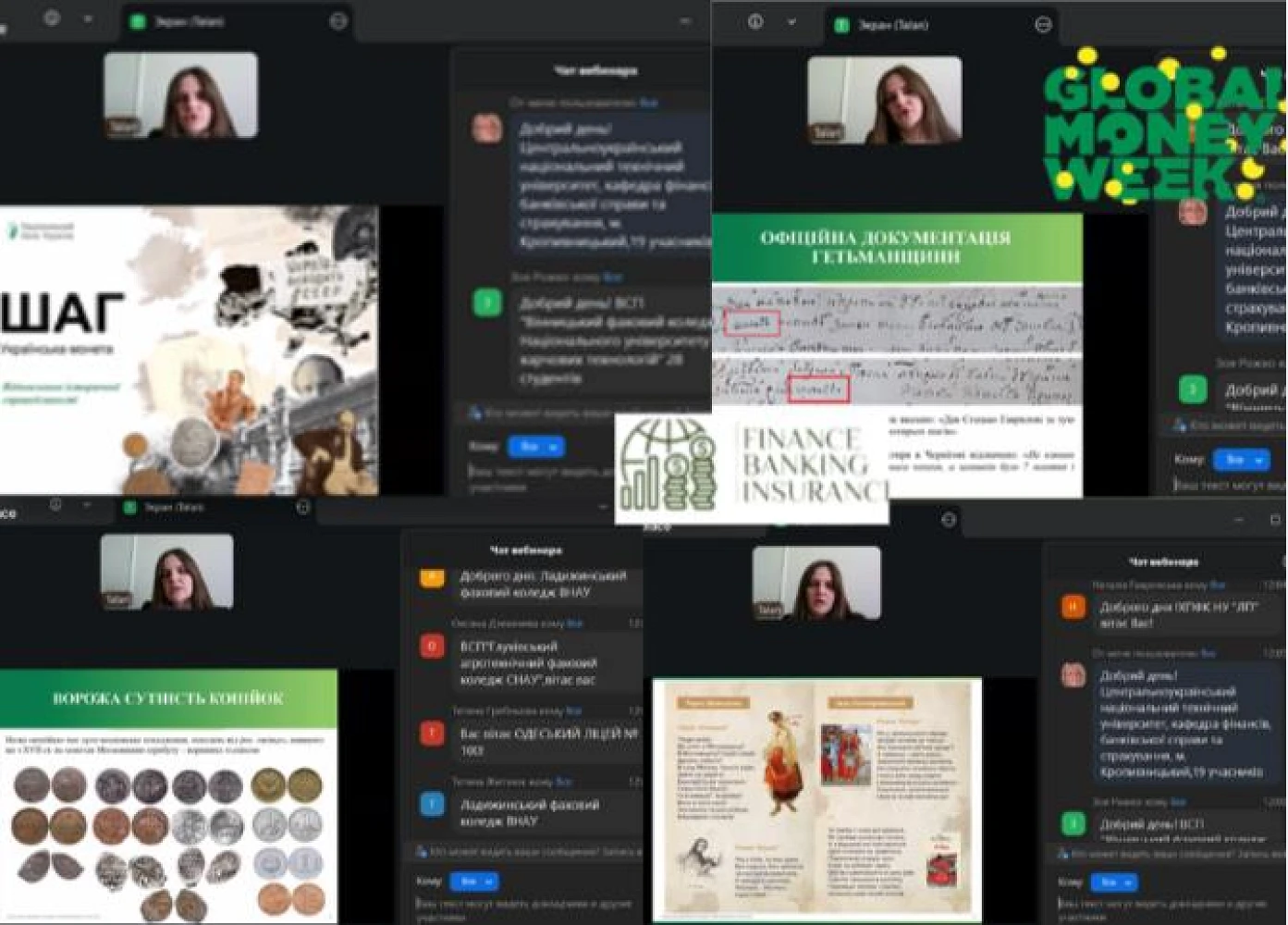This screenshot has width=1288, height=925.
Task: Click the red 'T' avatar beside ОДЕСЬКИЙ ЛІЦЕЙ message
Action: 432,734
